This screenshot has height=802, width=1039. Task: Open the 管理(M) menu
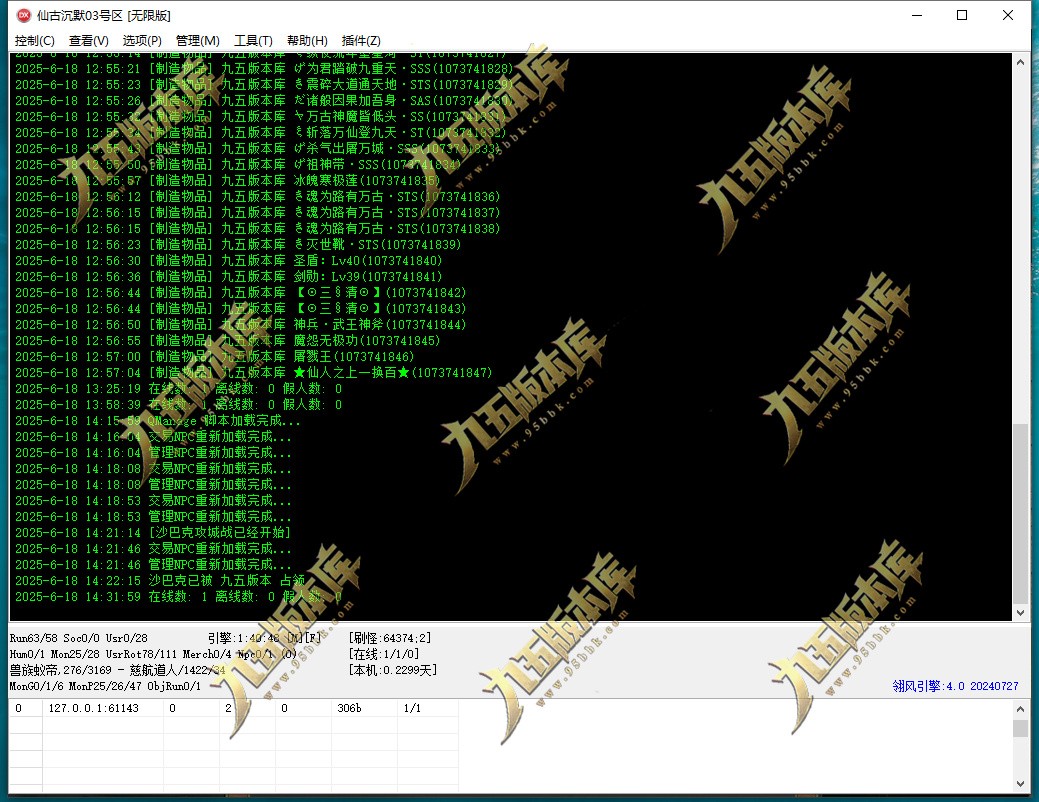(x=197, y=40)
